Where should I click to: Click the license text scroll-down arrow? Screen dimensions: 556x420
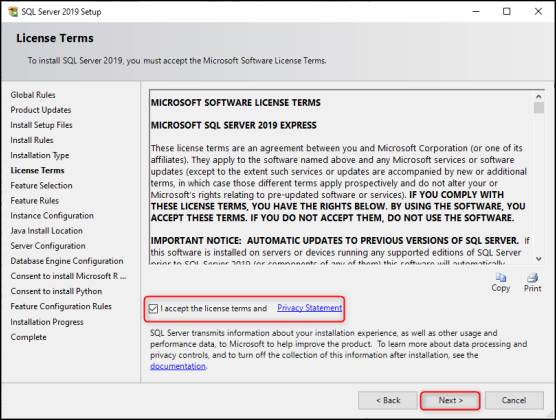coord(539,259)
